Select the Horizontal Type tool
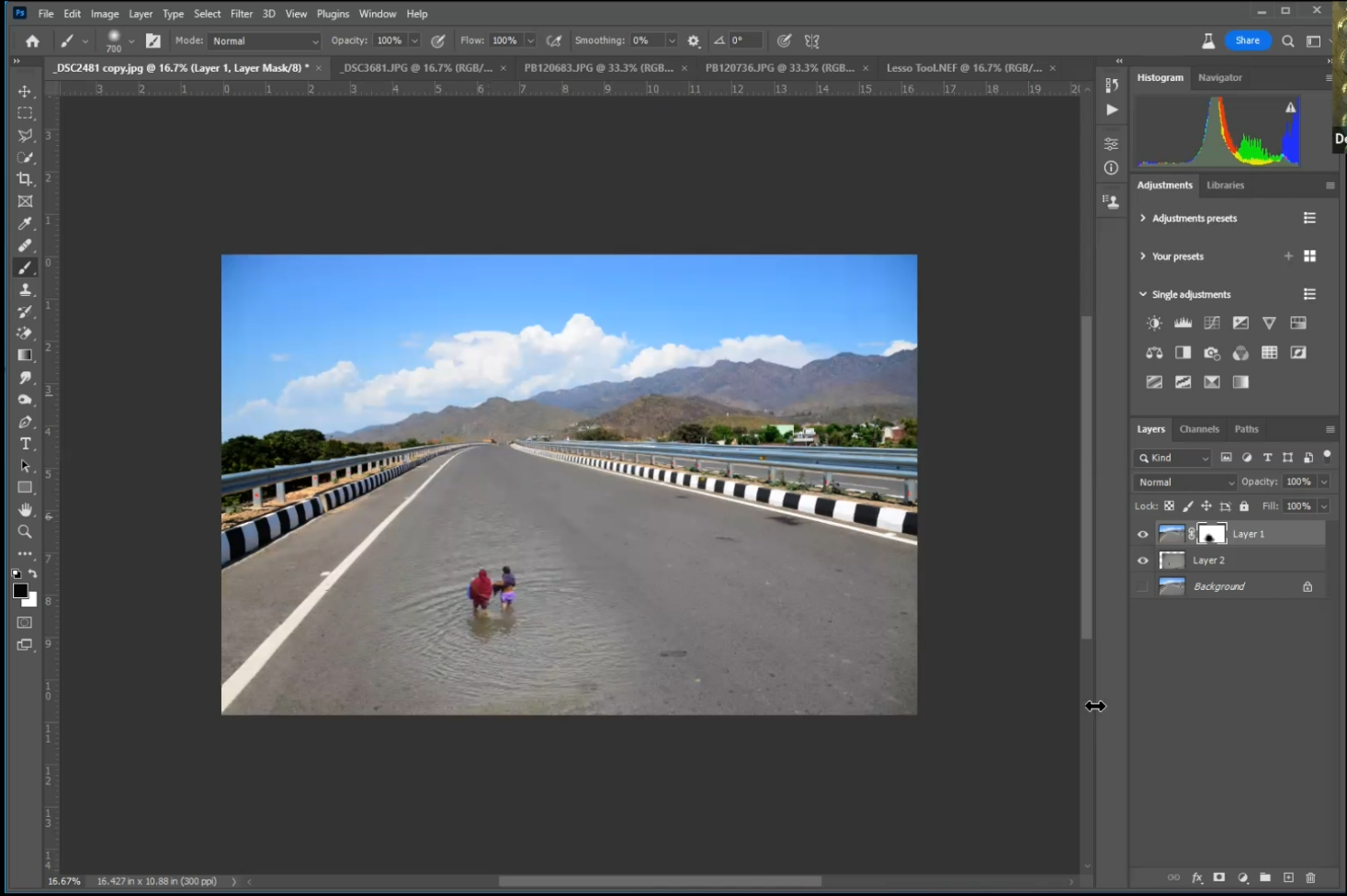The image size is (1347, 896). (x=25, y=444)
